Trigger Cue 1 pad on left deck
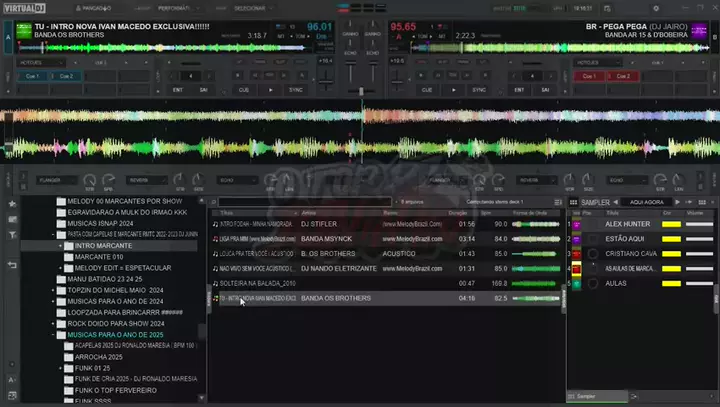The height and width of the screenshot is (407, 720). [x=33, y=76]
